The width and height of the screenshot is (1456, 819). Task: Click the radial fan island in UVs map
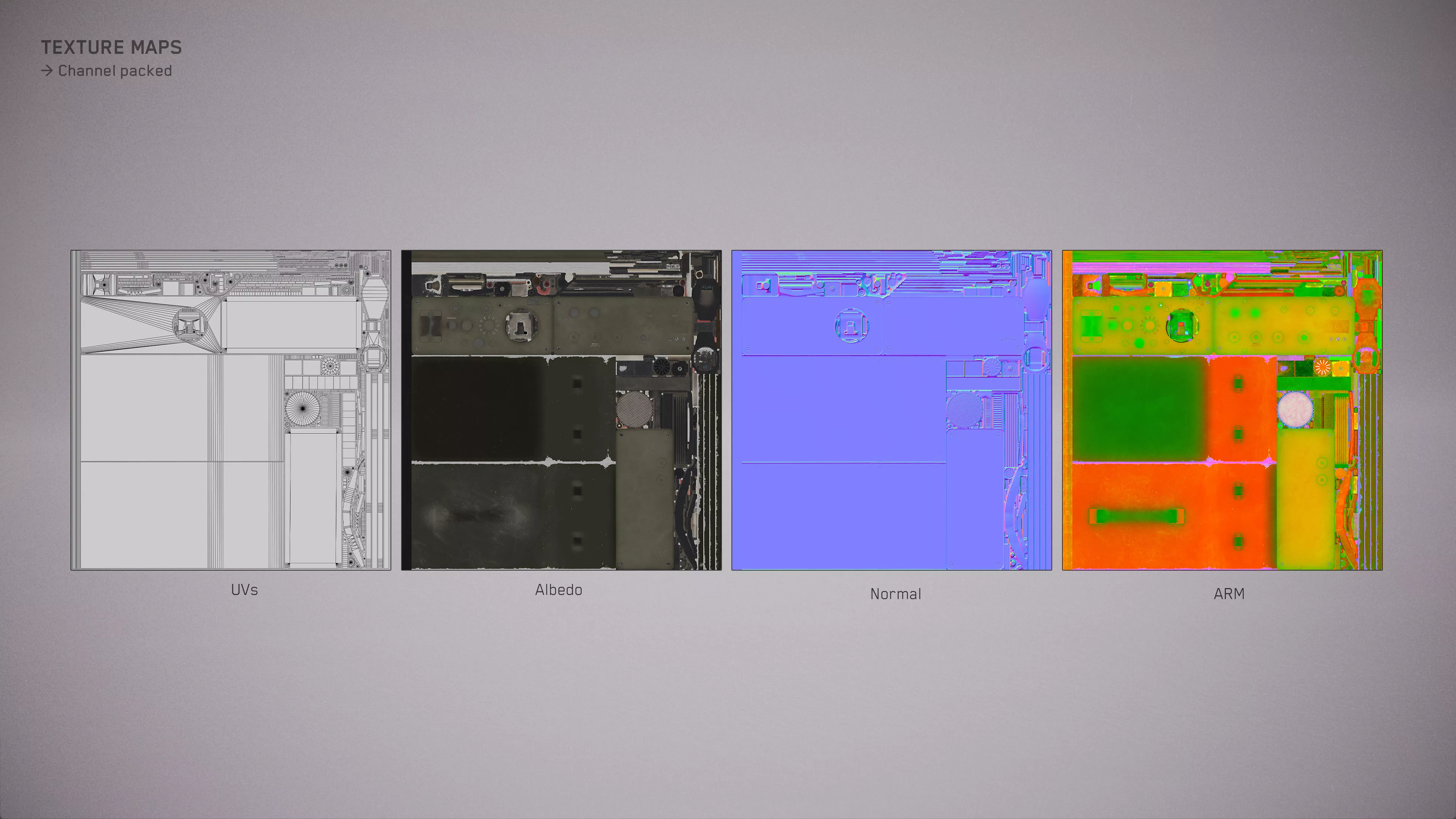tap(303, 408)
